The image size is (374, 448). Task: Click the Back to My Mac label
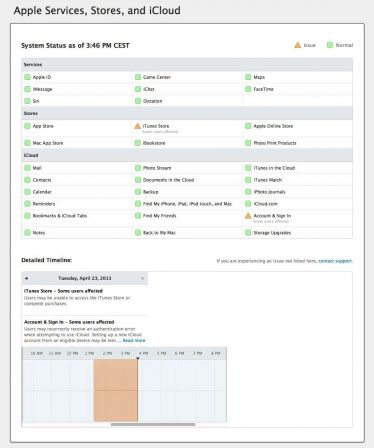pos(159,233)
